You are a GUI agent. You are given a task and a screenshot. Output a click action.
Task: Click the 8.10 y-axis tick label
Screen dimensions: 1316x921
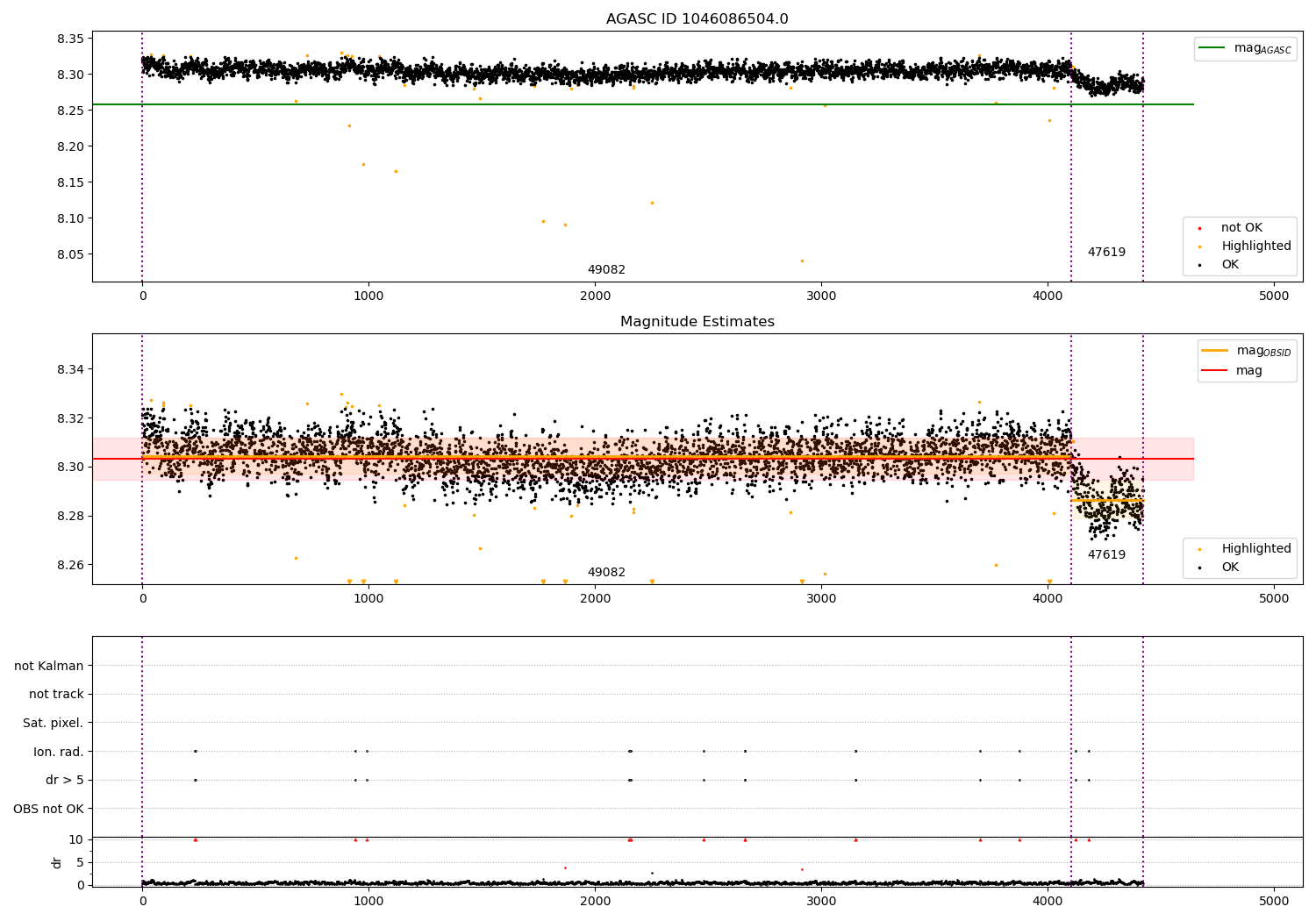[x=71, y=219]
